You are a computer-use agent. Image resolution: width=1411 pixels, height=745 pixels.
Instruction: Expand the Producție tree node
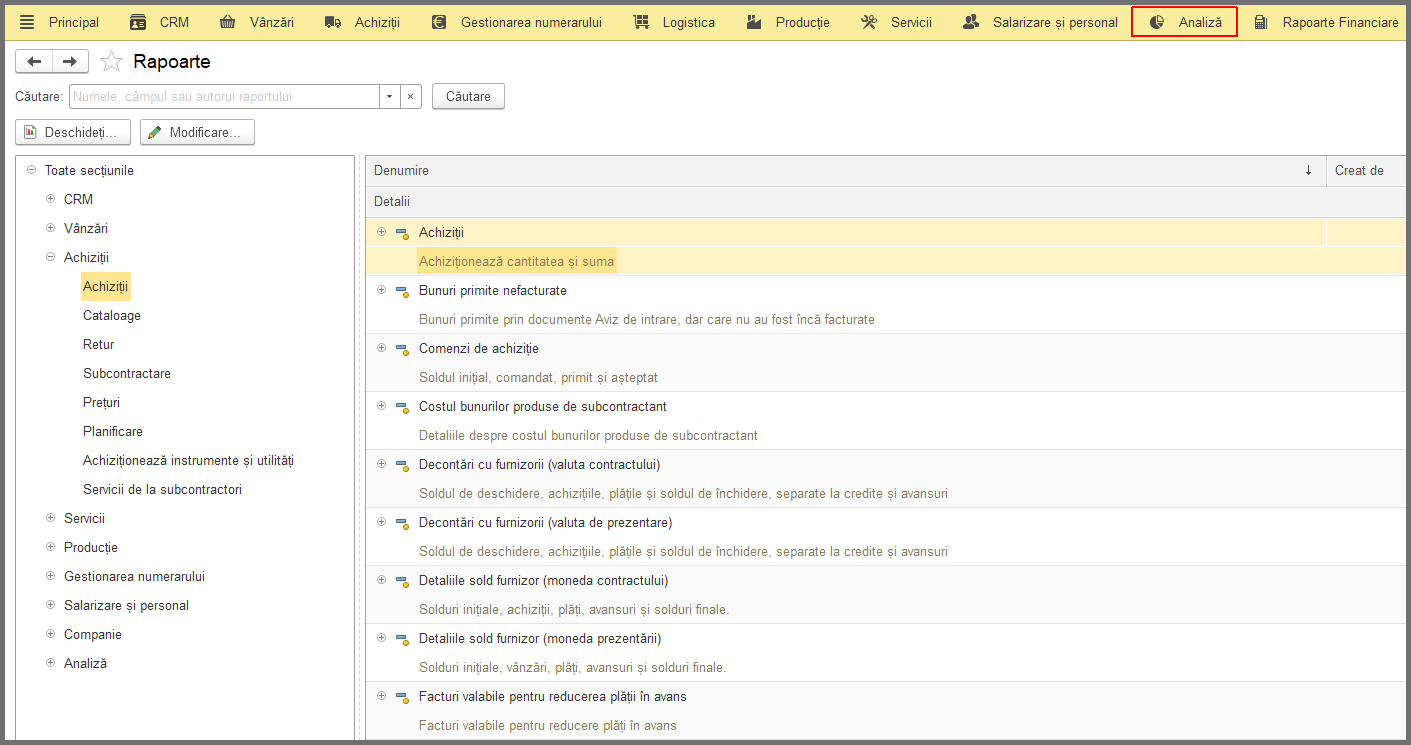pyautogui.click(x=51, y=547)
